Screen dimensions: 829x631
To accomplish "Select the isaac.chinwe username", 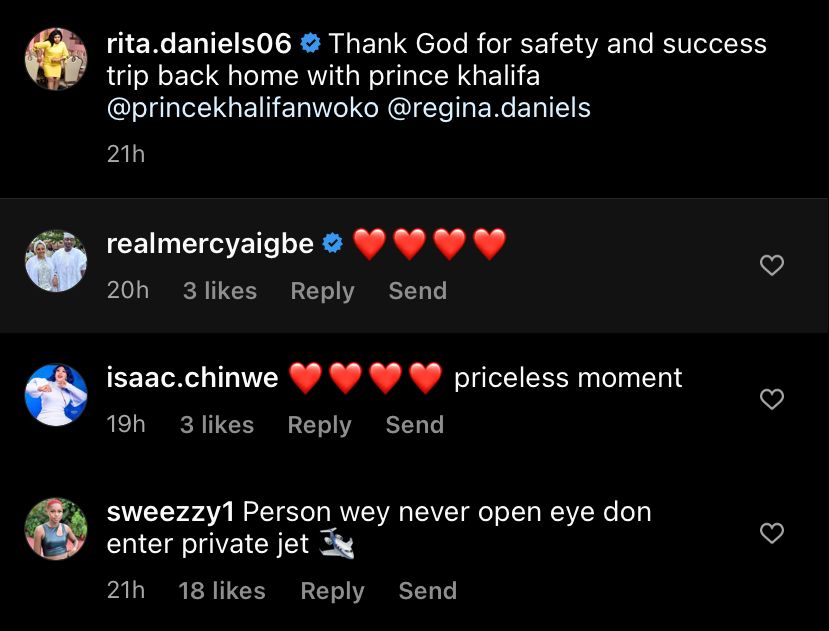I will click(192, 378).
